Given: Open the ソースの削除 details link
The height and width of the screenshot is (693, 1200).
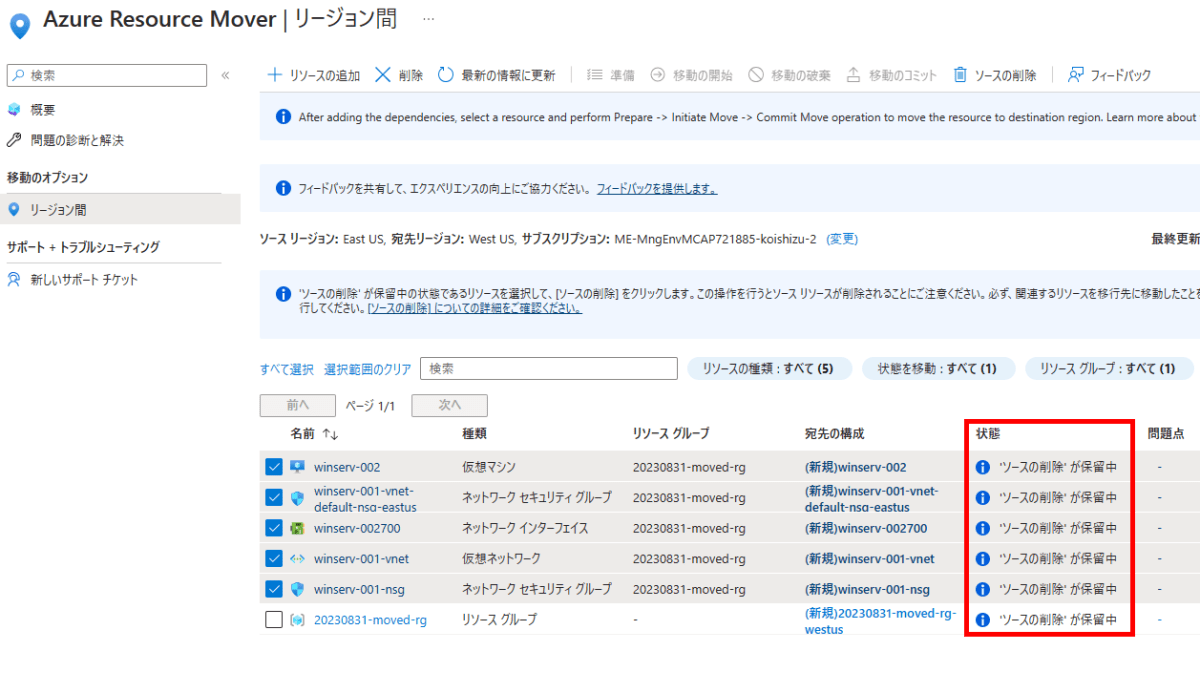Looking at the screenshot, I should click(475, 309).
